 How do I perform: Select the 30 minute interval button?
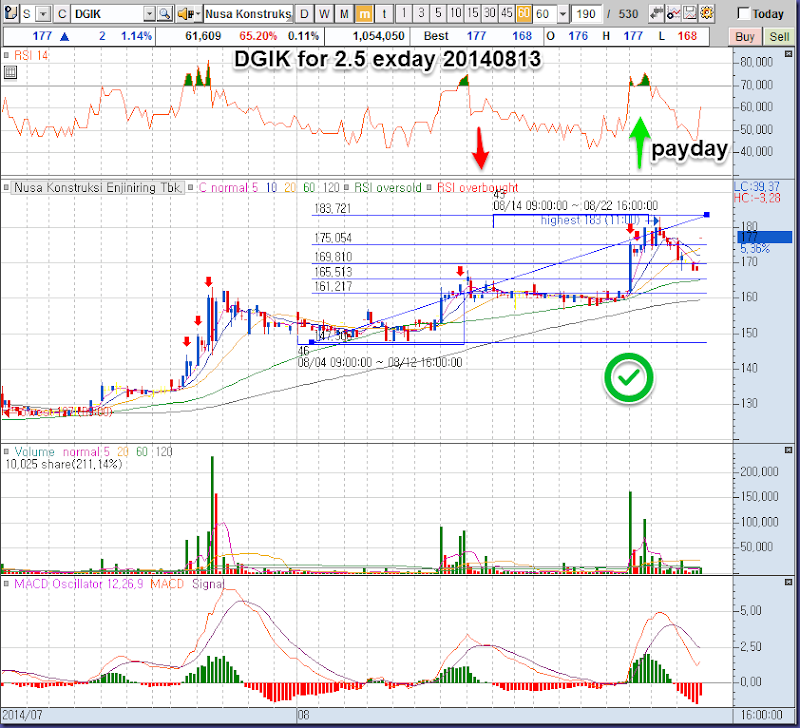[489, 13]
